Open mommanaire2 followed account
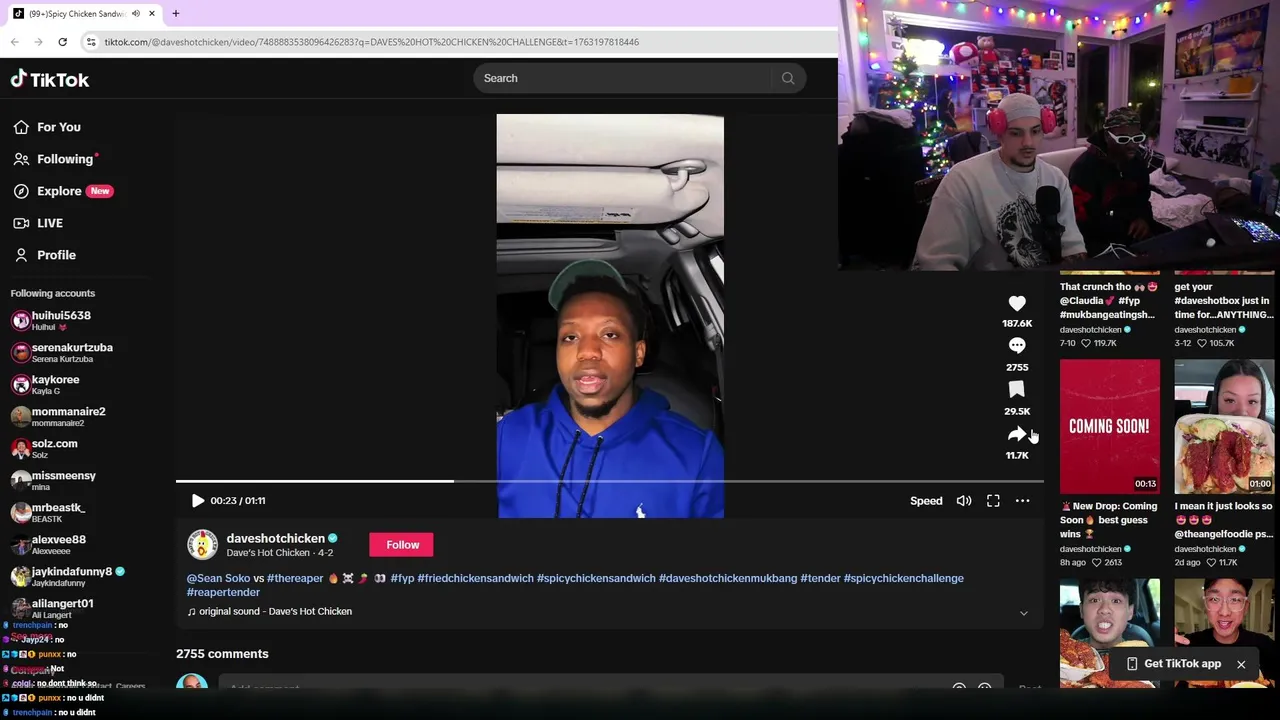1280x720 pixels. pos(58,416)
